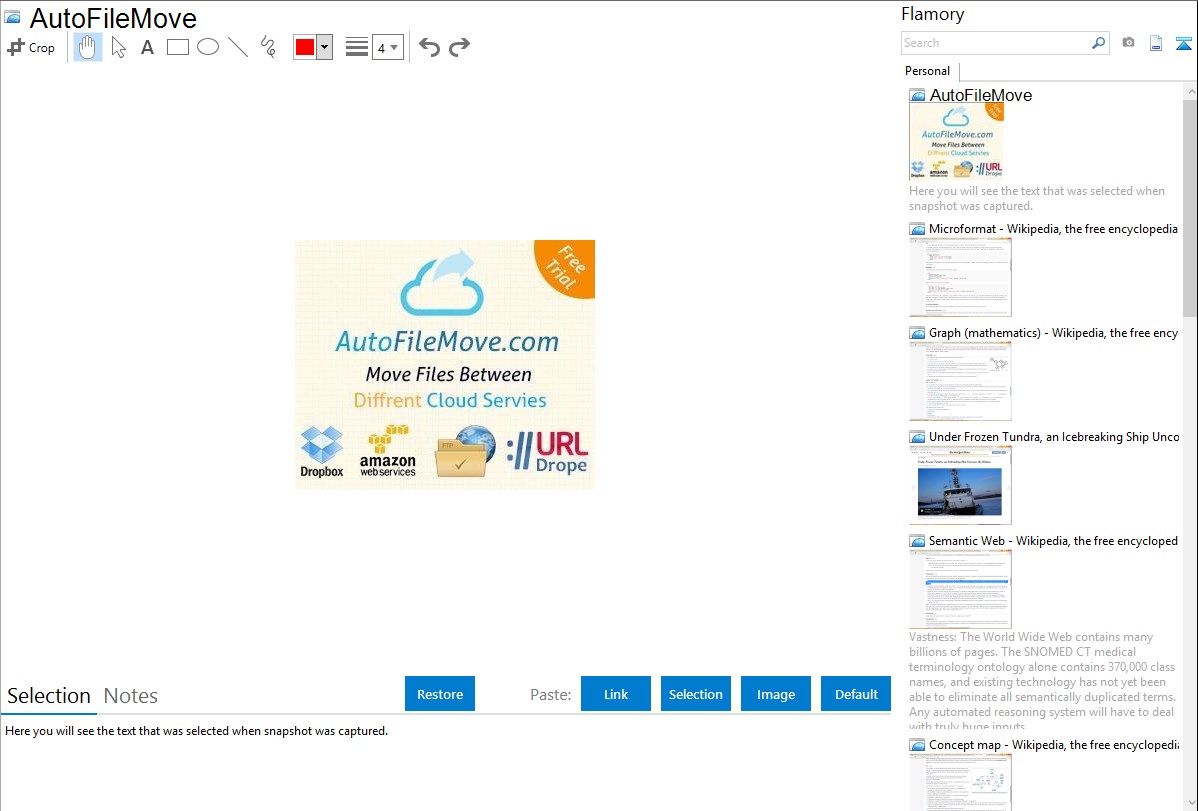This screenshot has width=1198, height=811.
Task: Click into the Flamory Search field
Action: tap(996, 43)
